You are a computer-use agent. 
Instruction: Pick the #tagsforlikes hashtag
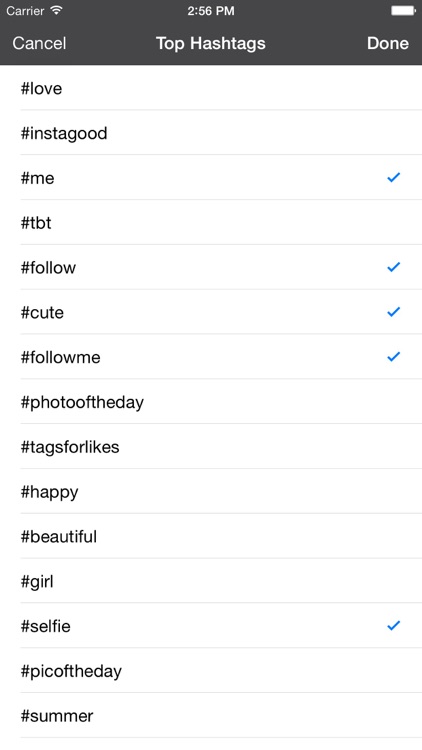tap(211, 447)
